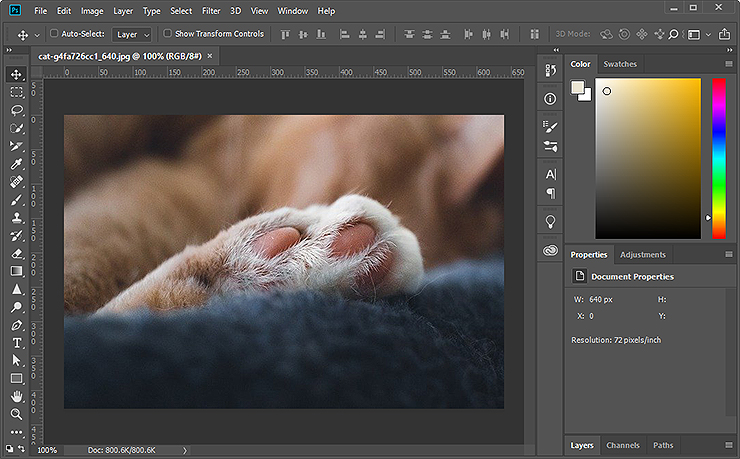Switch to the Swatches tab
This screenshot has width=740, height=459.
click(620, 64)
